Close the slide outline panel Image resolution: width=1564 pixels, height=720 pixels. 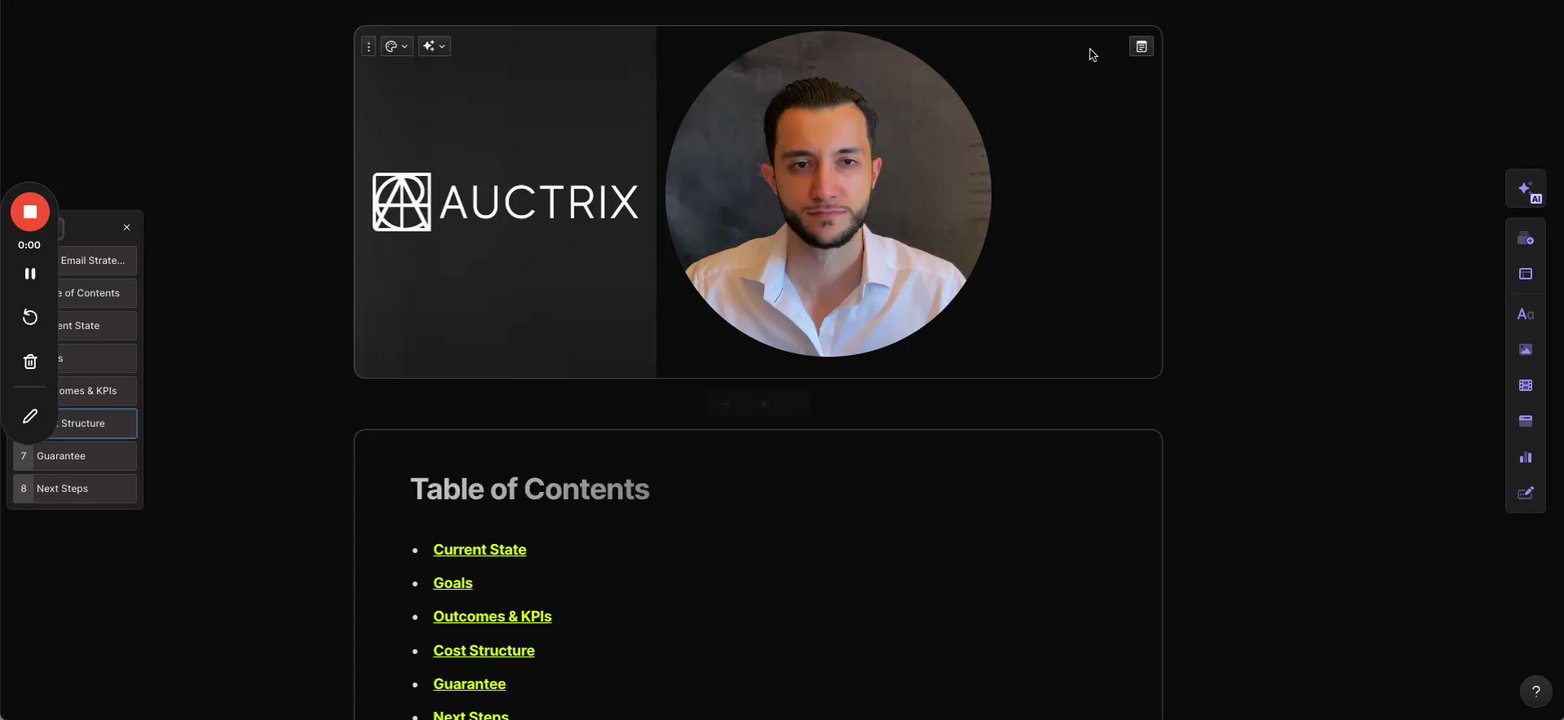[127, 228]
